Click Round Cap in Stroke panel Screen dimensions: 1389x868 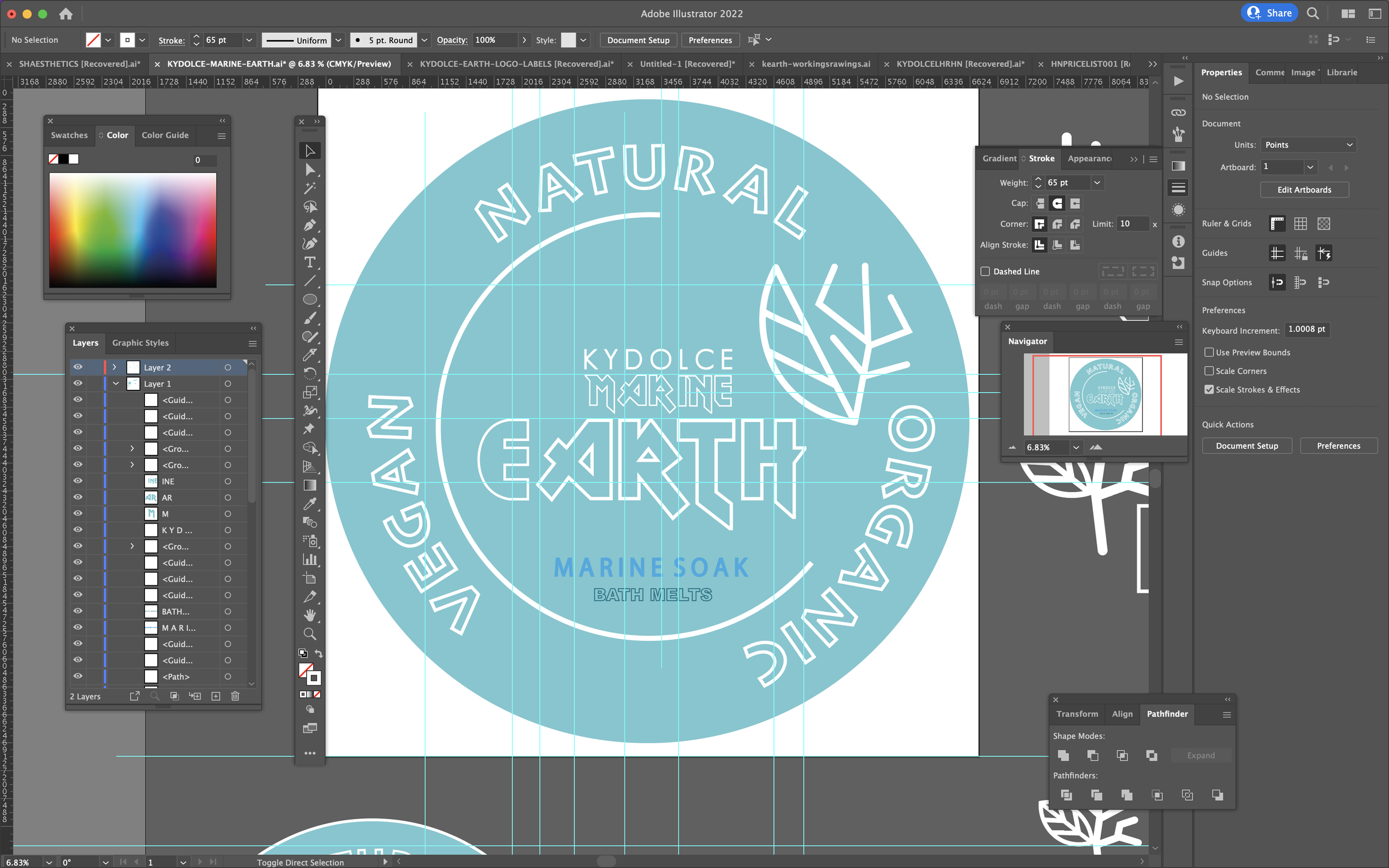coord(1057,203)
